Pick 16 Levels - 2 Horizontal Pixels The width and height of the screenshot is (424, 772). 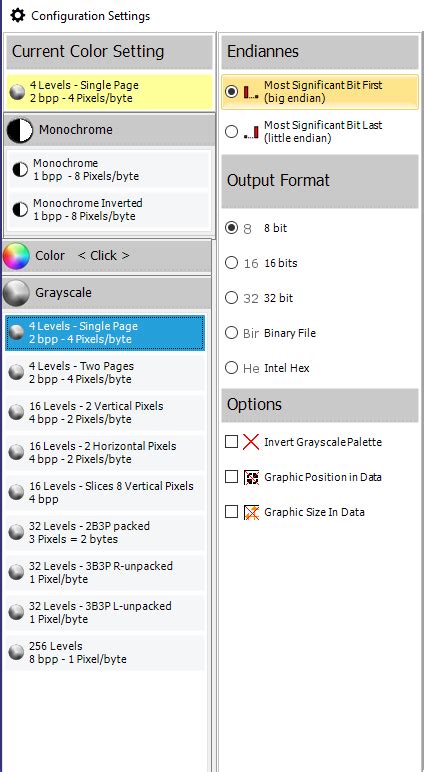coord(105,453)
